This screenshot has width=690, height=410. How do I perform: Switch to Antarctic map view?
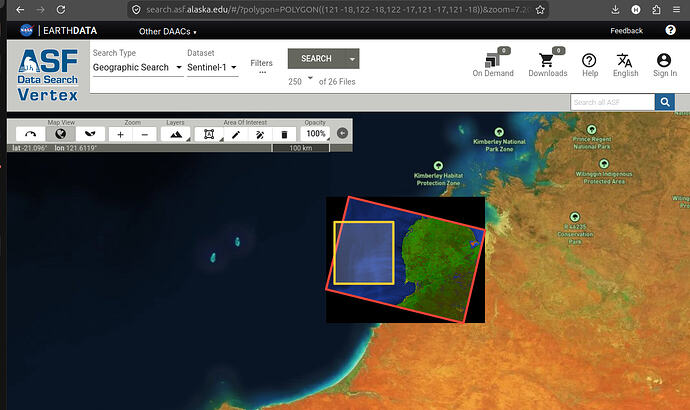point(90,134)
